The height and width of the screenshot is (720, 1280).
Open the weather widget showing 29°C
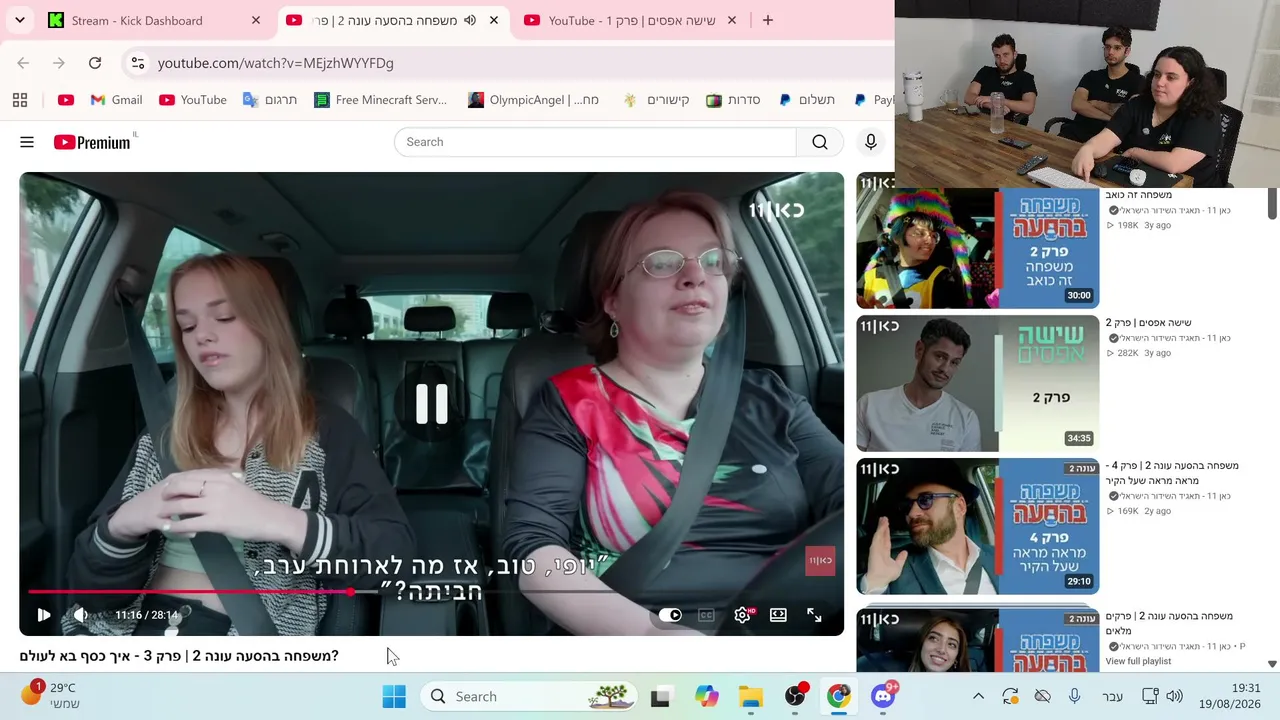coord(52,696)
